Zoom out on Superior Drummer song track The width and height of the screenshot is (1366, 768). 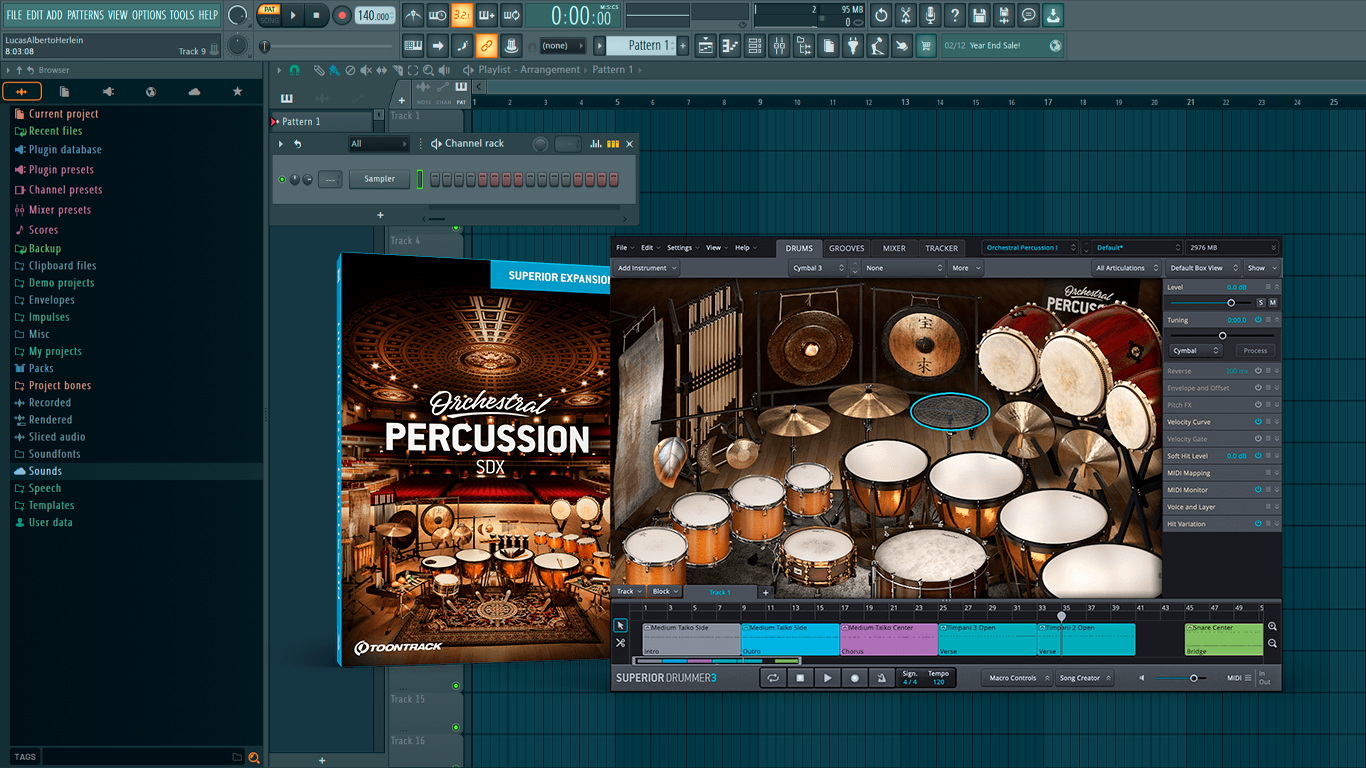point(1272,643)
